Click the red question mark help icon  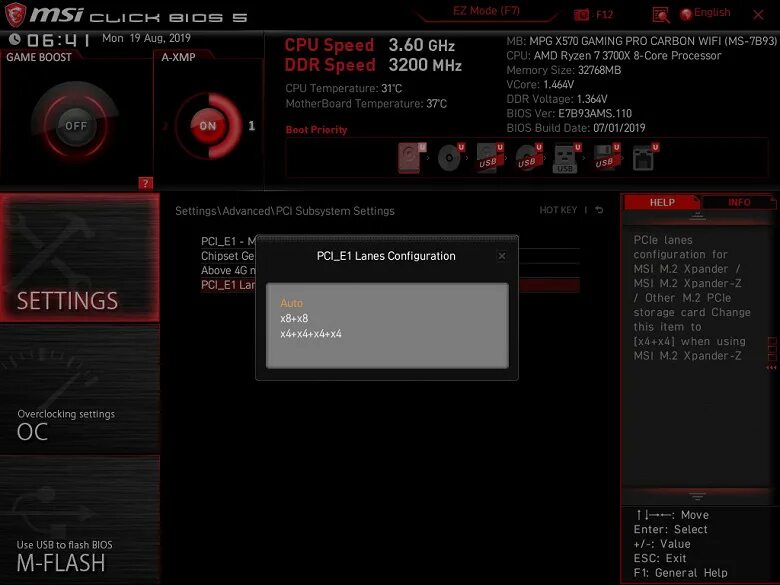[x=145, y=184]
